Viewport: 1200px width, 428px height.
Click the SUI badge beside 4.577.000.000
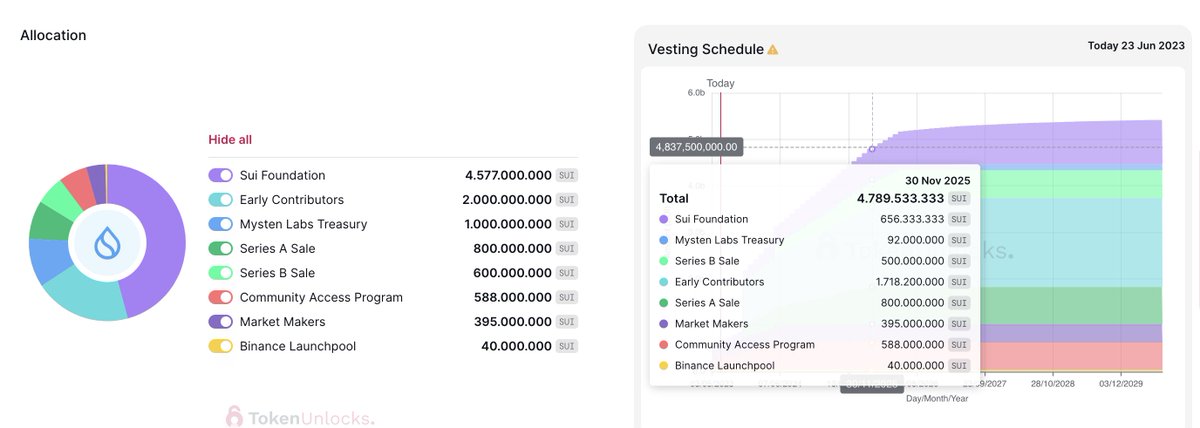[x=567, y=175]
